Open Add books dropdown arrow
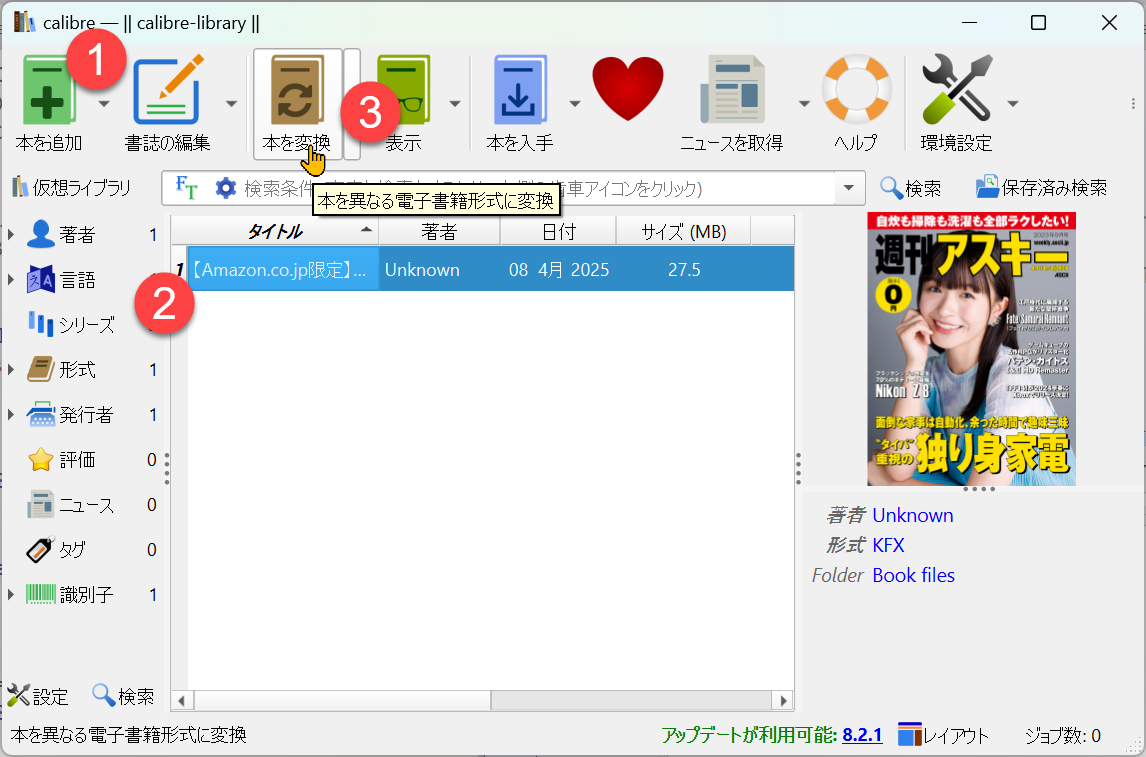This screenshot has width=1146, height=757. click(x=104, y=104)
